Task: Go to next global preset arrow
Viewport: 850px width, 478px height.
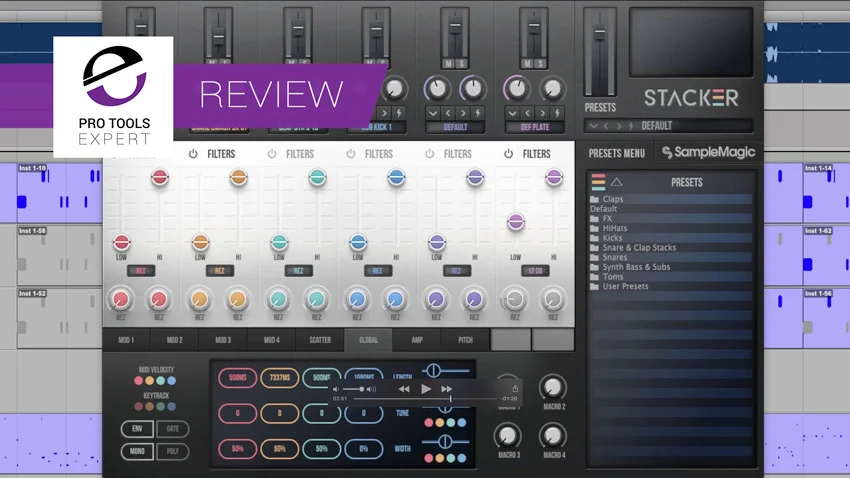Action: point(619,126)
